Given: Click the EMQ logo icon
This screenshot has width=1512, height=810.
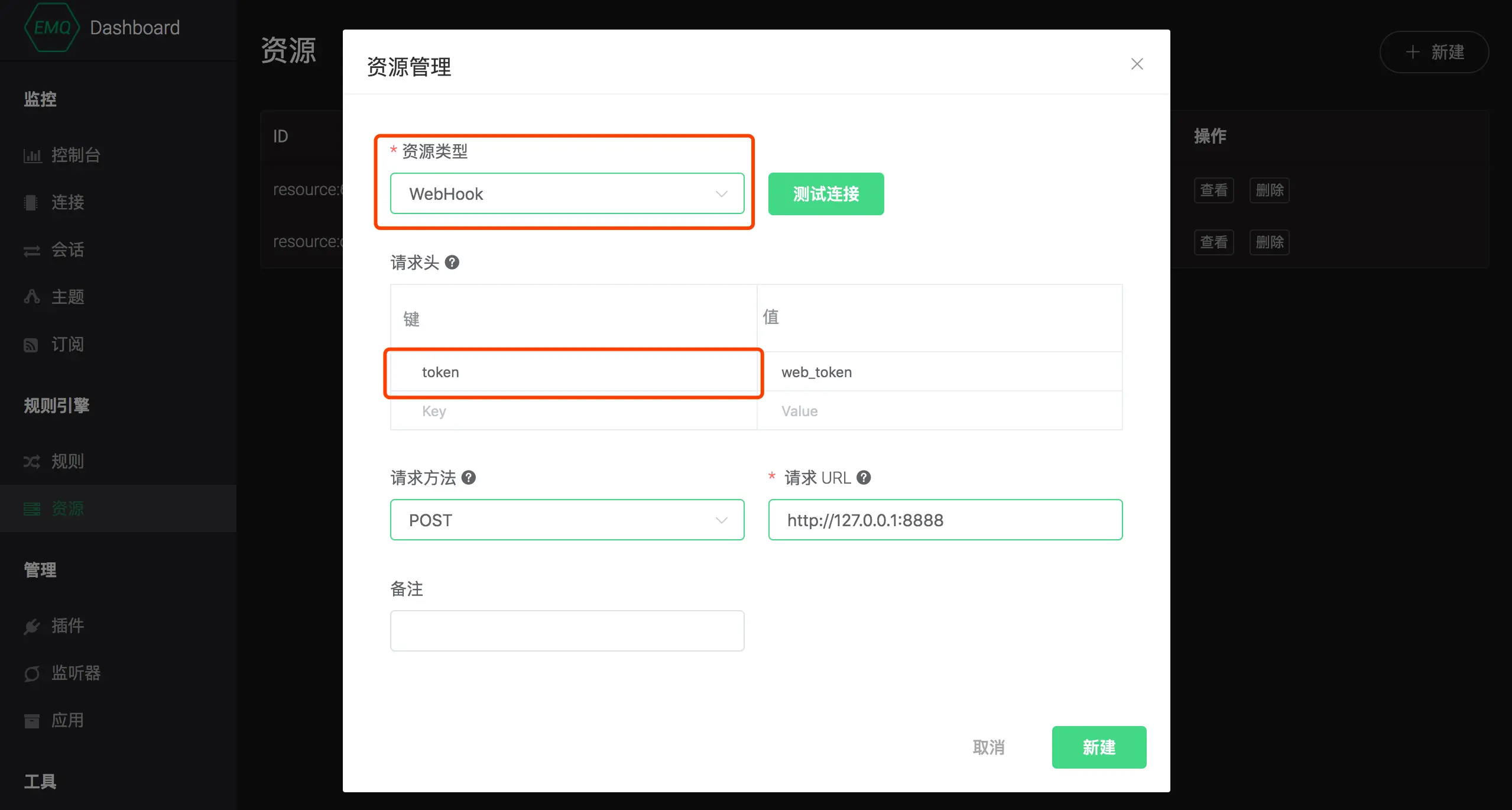Looking at the screenshot, I should click(x=52, y=28).
